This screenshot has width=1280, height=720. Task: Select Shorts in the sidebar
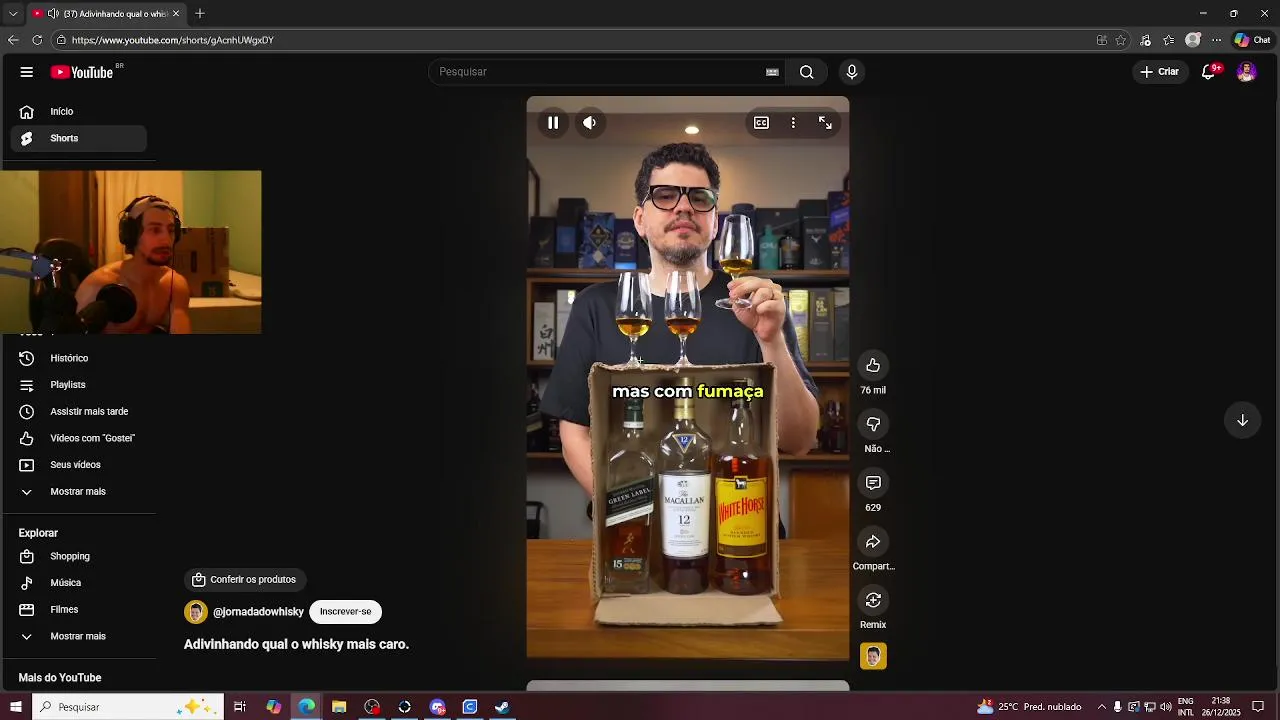(x=79, y=138)
